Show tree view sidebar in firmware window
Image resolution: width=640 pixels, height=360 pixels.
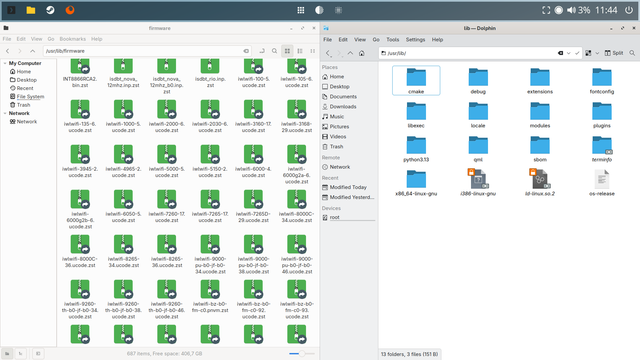(20, 353)
